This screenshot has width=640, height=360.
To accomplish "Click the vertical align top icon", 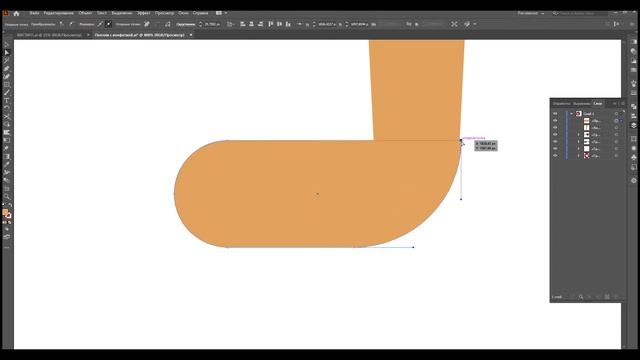I will pyautogui.click(x=271, y=24).
